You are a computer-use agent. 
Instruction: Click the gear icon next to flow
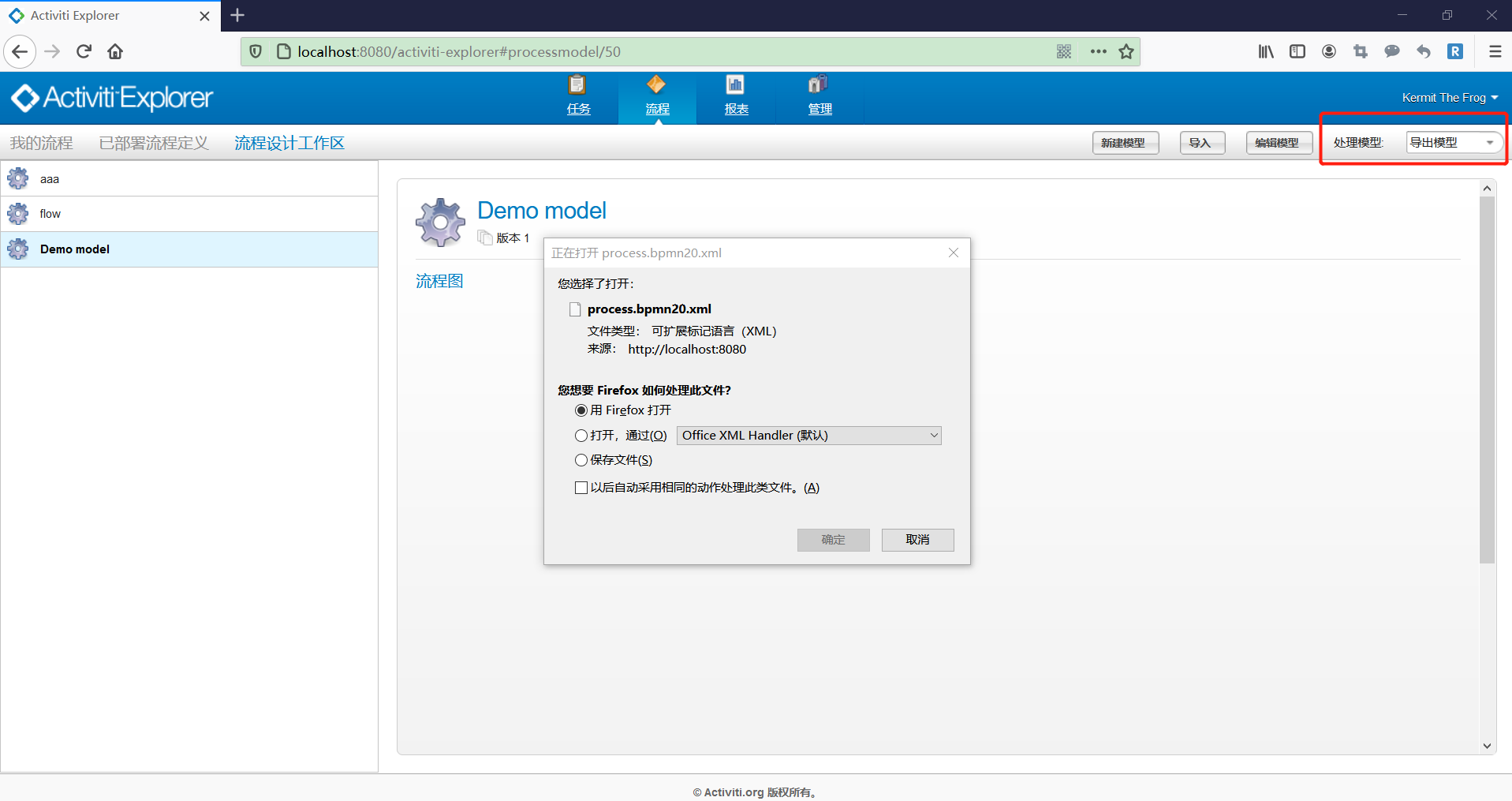(x=17, y=214)
